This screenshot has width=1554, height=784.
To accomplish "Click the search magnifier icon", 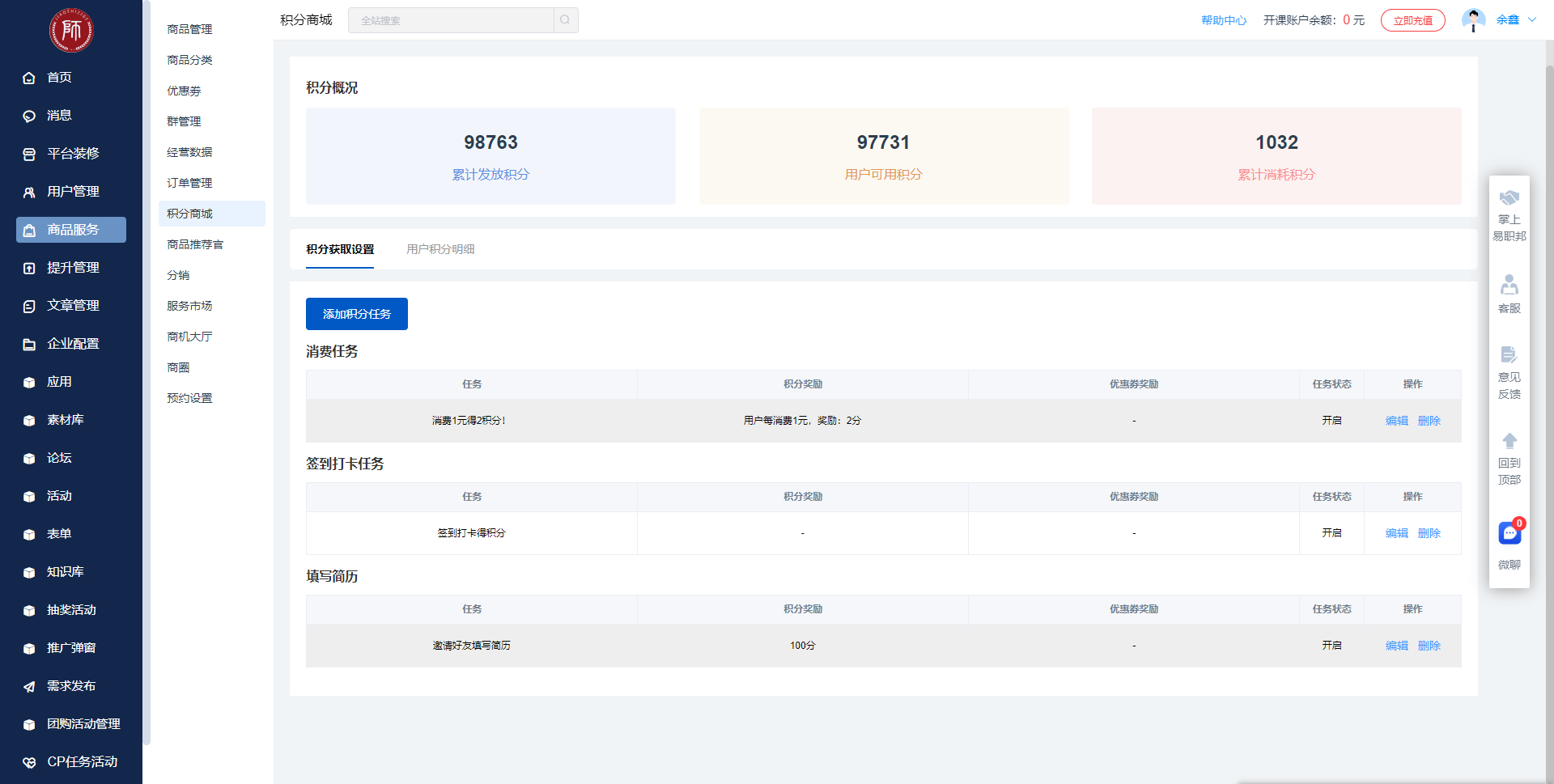I will [565, 20].
